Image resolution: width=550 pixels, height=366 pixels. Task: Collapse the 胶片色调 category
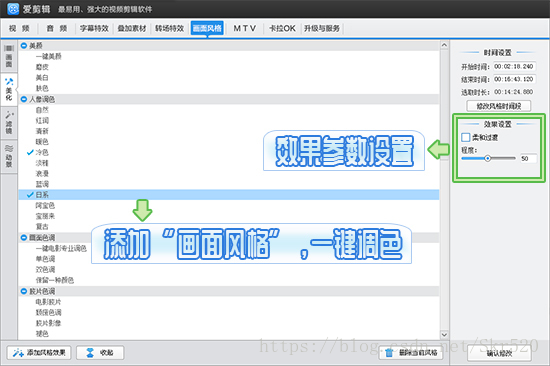[24, 291]
